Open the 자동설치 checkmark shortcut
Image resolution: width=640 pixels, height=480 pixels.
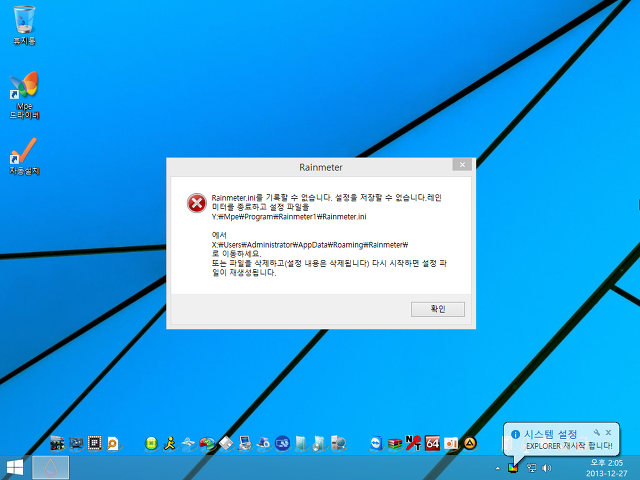[24, 157]
